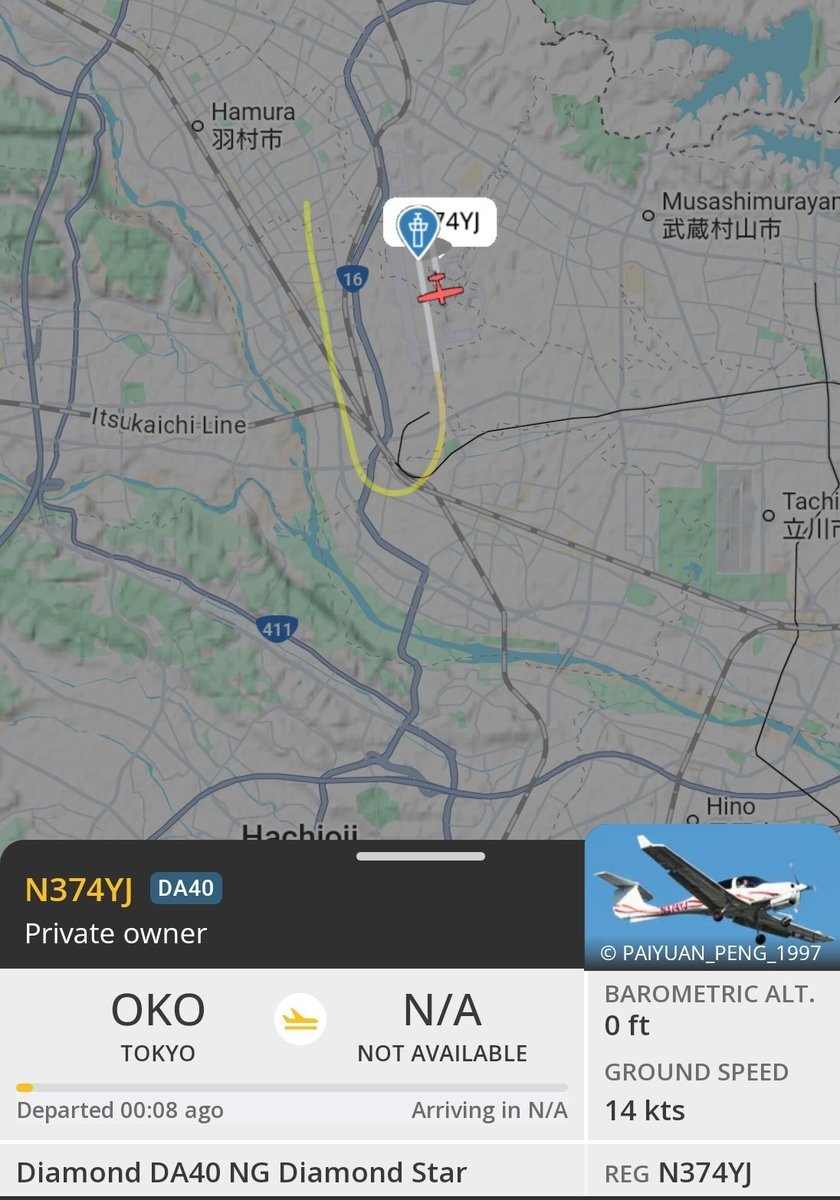The width and height of the screenshot is (840, 1200).
Task: Open the Barometric Alt. data field
Action: [710, 1009]
